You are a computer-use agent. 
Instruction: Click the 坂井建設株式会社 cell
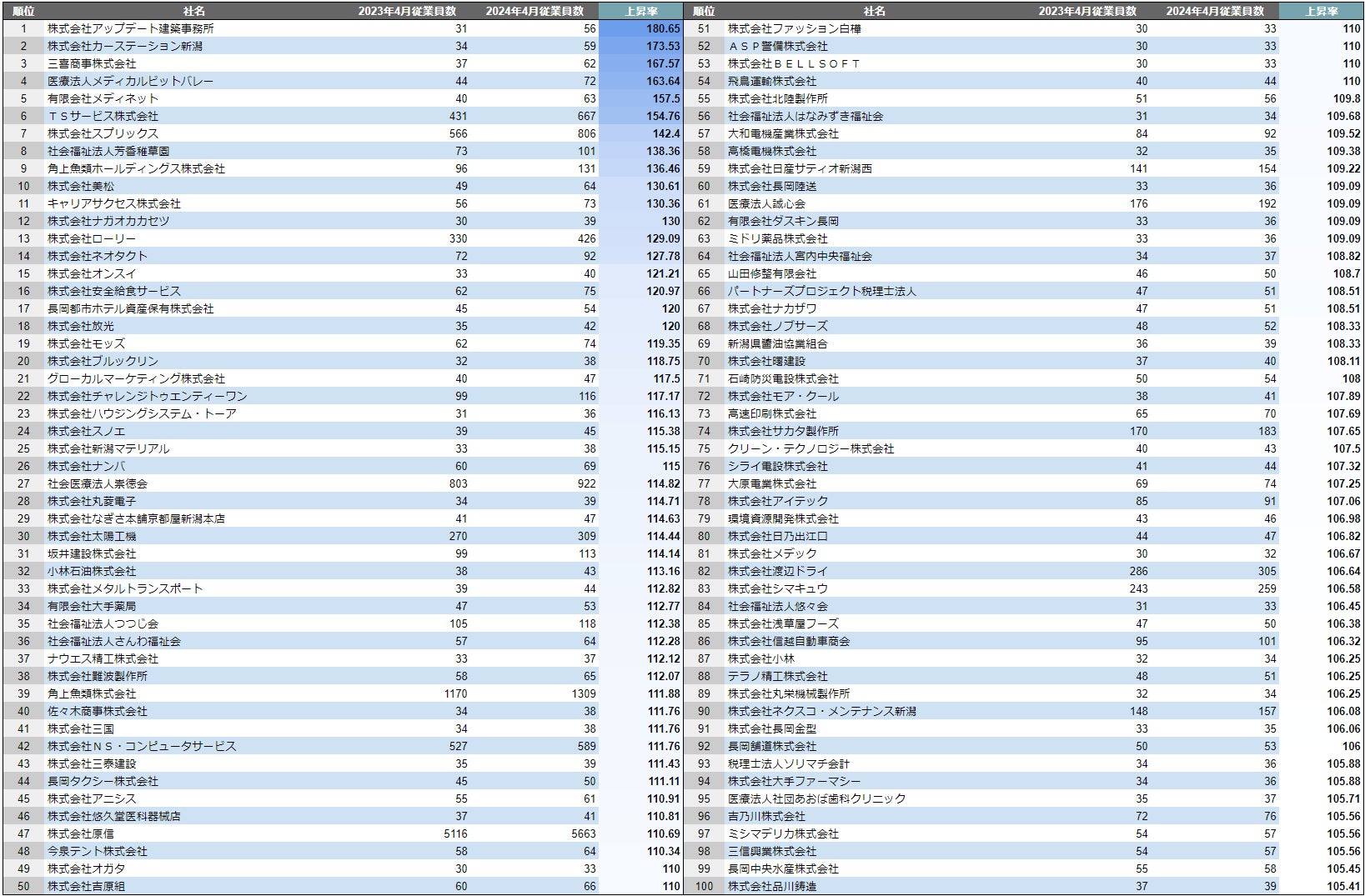[91, 553]
